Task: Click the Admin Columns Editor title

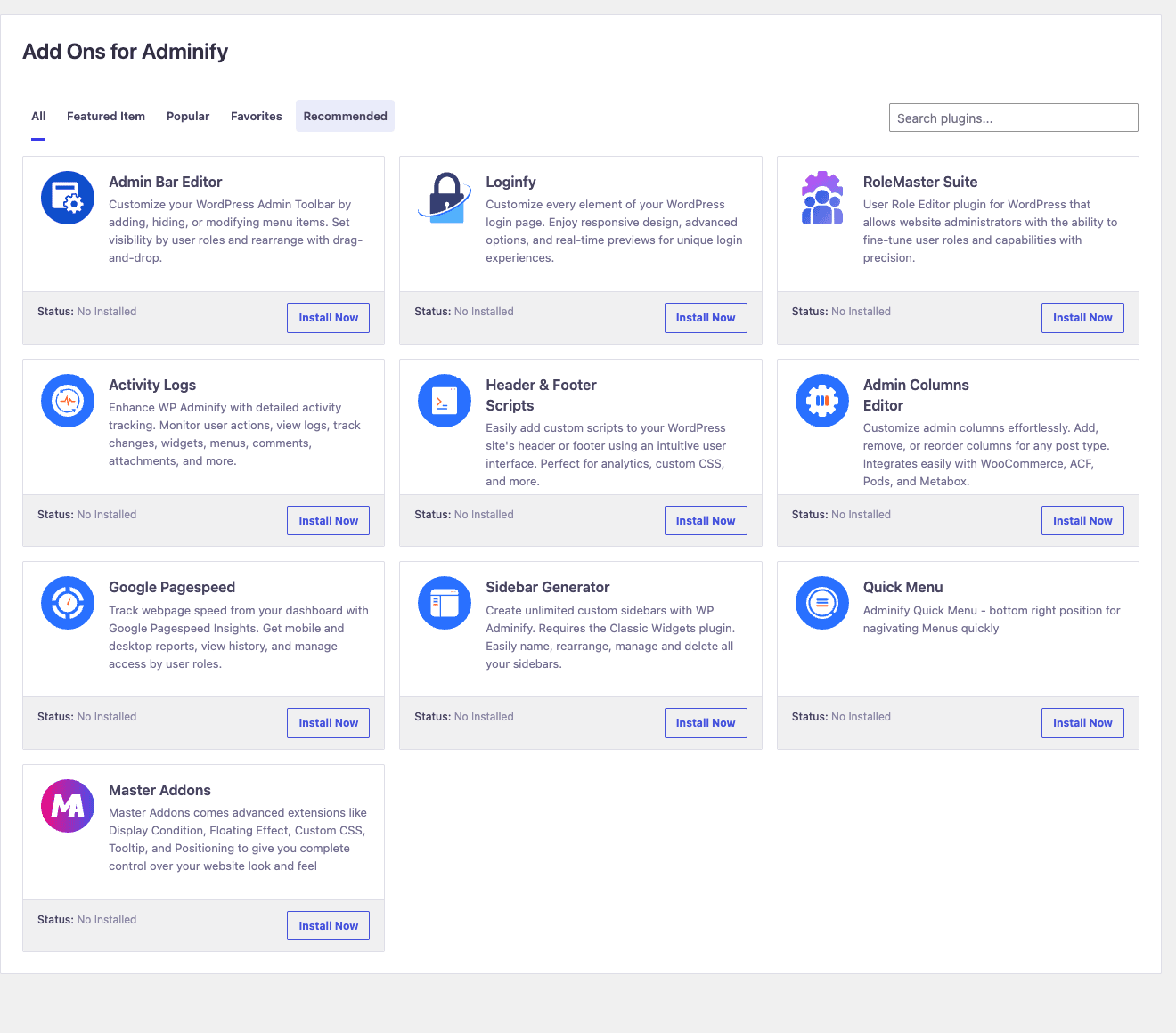Action: point(916,395)
